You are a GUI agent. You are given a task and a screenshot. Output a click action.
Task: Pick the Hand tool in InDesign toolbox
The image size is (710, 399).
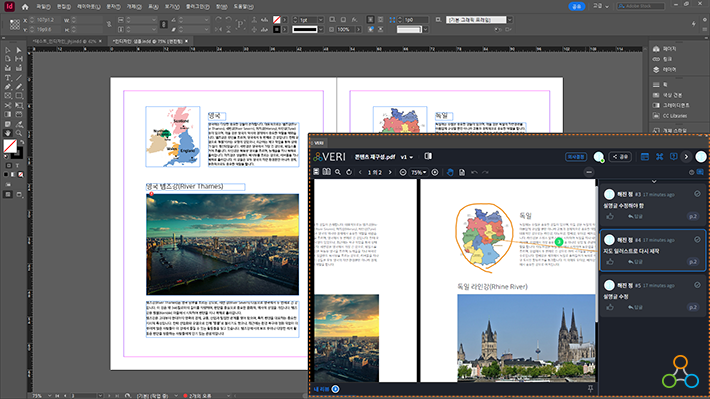8,133
